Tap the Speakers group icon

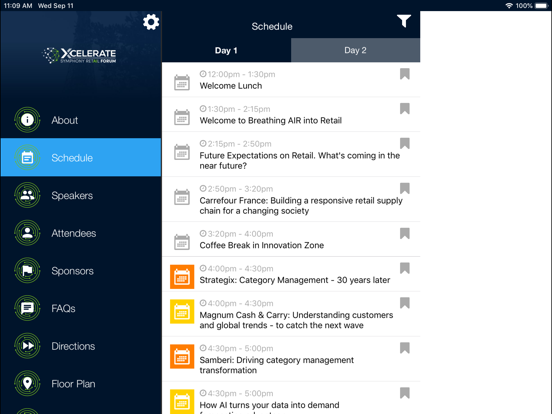27,195
